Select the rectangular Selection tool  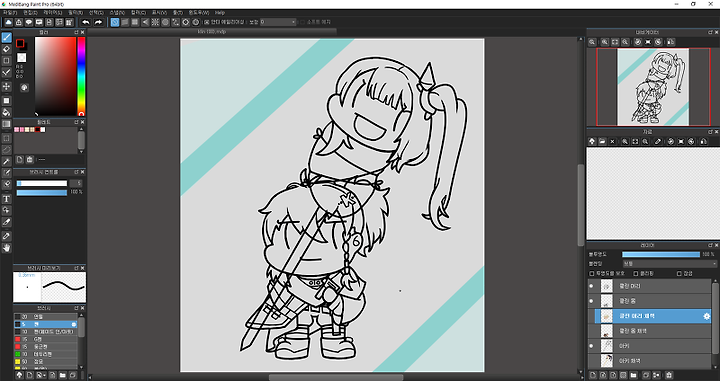(x=6, y=138)
